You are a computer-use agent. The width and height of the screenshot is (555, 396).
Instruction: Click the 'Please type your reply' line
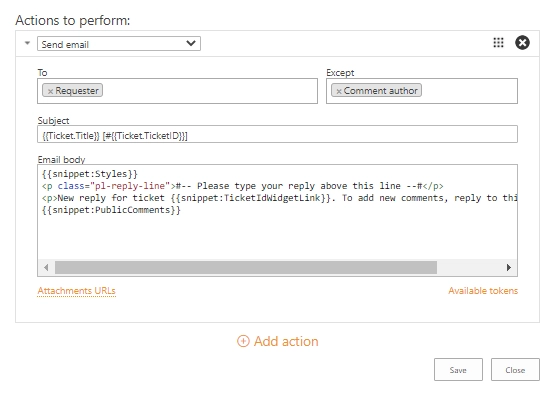[x=242, y=186]
